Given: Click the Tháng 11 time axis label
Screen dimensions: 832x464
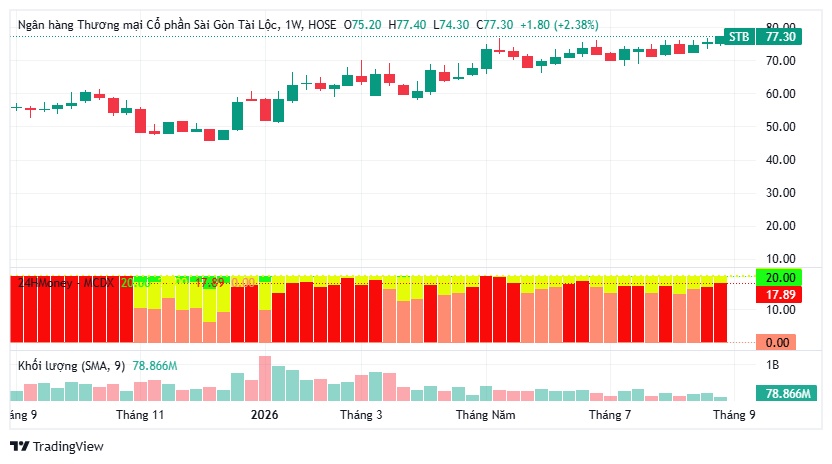Looking at the screenshot, I should tap(140, 415).
